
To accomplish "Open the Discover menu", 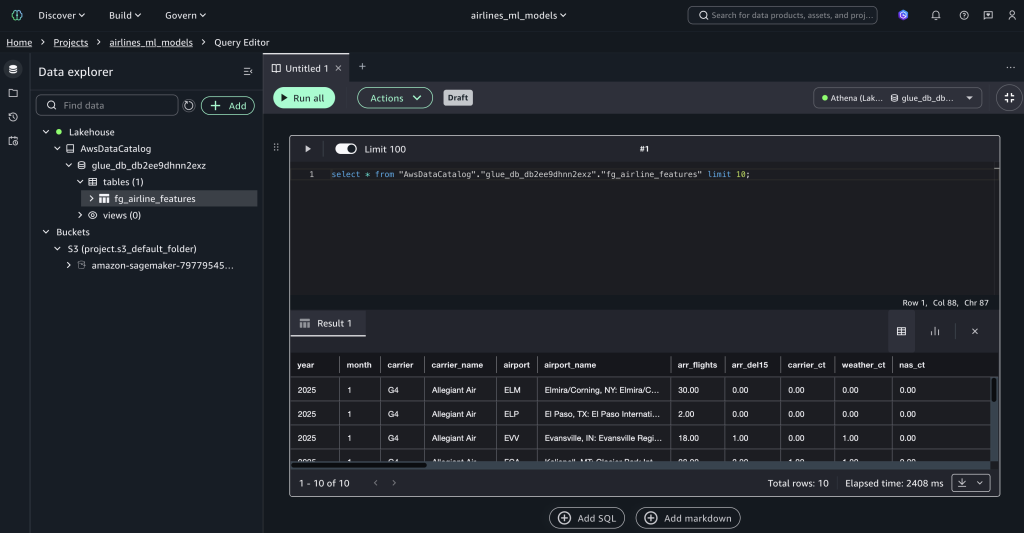I will (61, 15).
